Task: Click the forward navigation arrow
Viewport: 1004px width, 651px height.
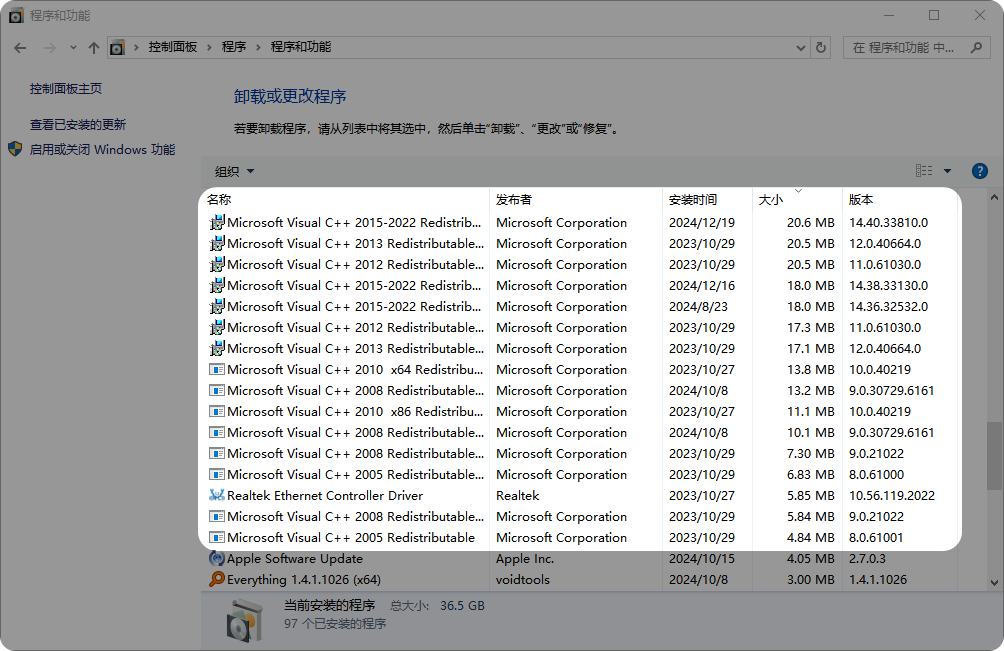Action: tap(49, 48)
